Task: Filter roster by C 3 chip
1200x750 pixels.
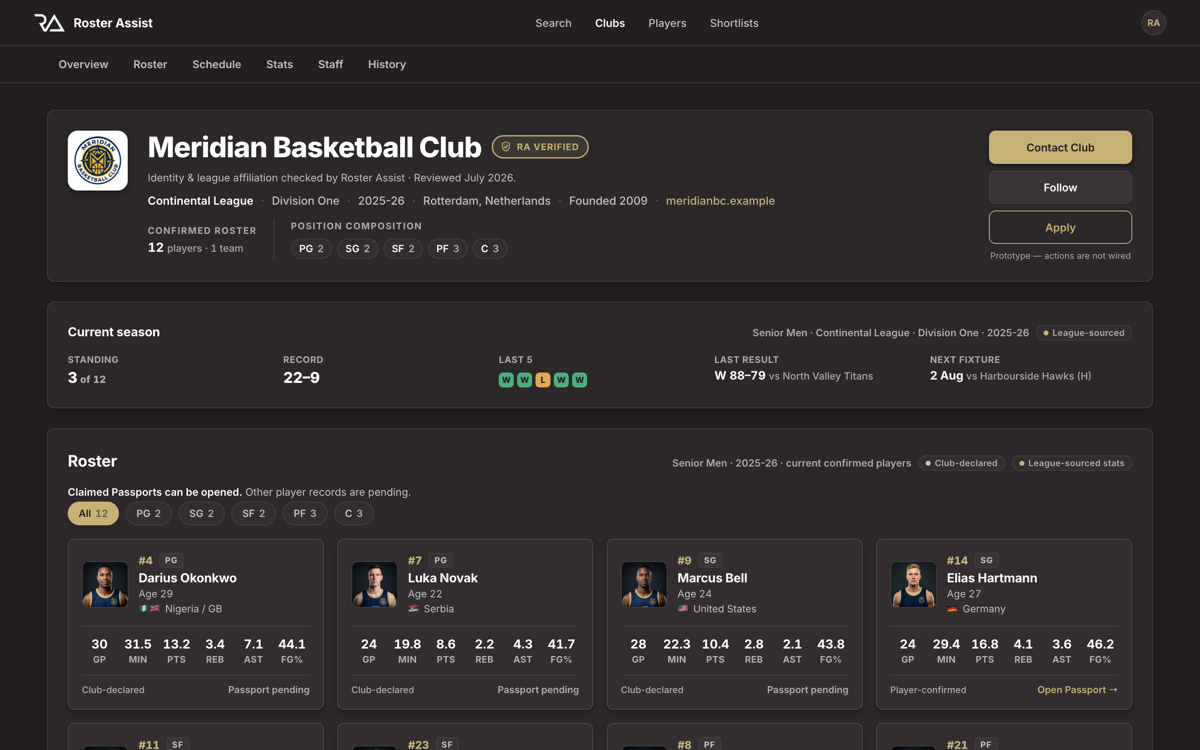Action: pos(354,513)
